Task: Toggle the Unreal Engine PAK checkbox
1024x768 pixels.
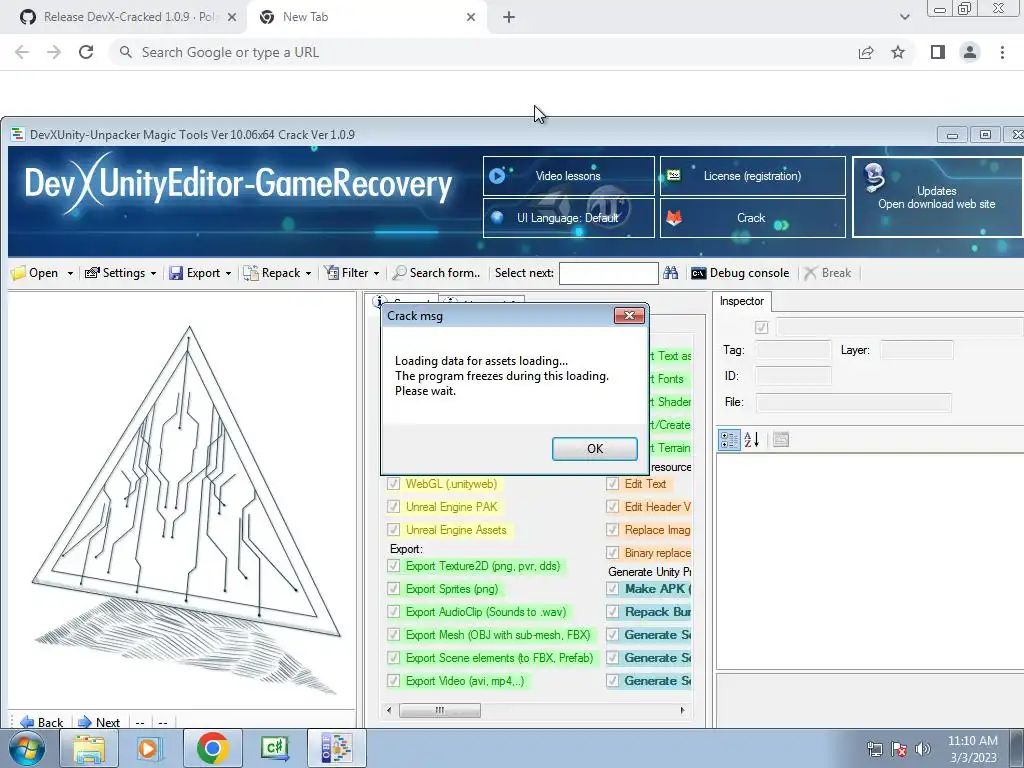Action: click(x=393, y=507)
